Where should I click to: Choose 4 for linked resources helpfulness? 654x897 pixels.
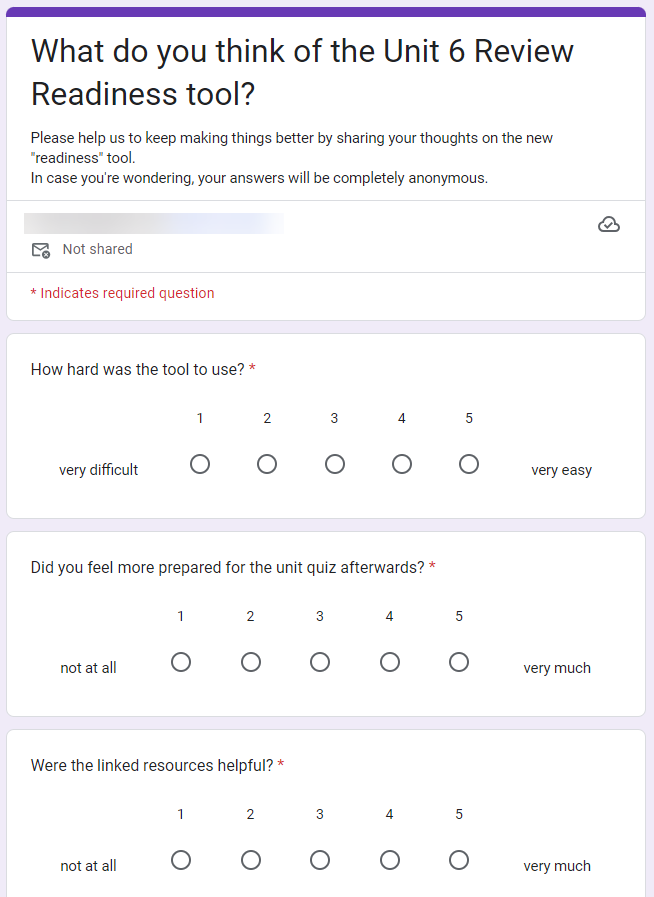click(390, 860)
